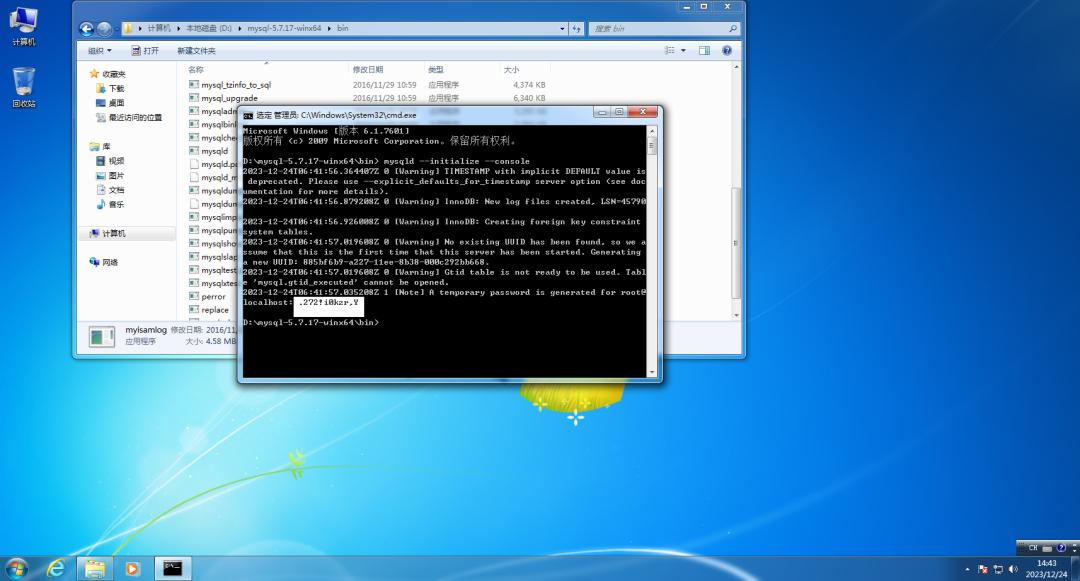Launch Internet Explorer from taskbar
This screenshot has width=1080, height=581.
click(56, 569)
